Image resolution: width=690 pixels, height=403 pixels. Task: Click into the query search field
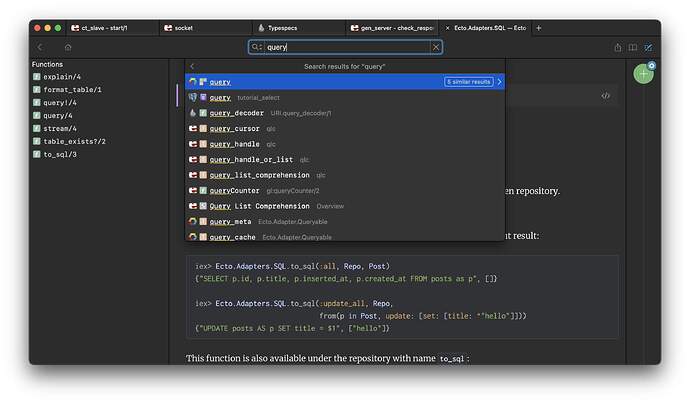[347, 47]
